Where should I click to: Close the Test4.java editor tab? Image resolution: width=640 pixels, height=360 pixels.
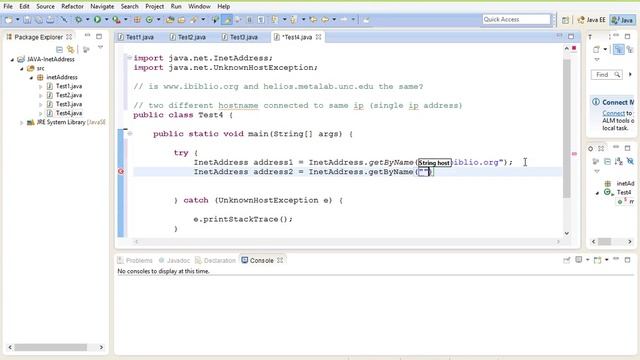[x=318, y=37]
